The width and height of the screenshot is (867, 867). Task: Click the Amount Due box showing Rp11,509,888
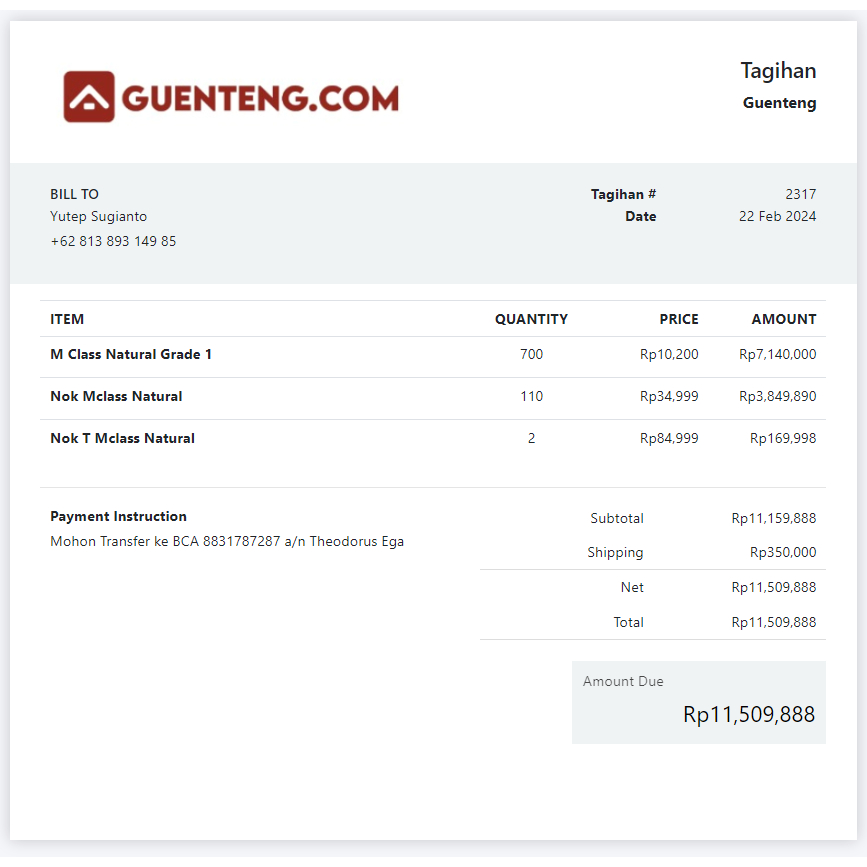[x=698, y=702]
